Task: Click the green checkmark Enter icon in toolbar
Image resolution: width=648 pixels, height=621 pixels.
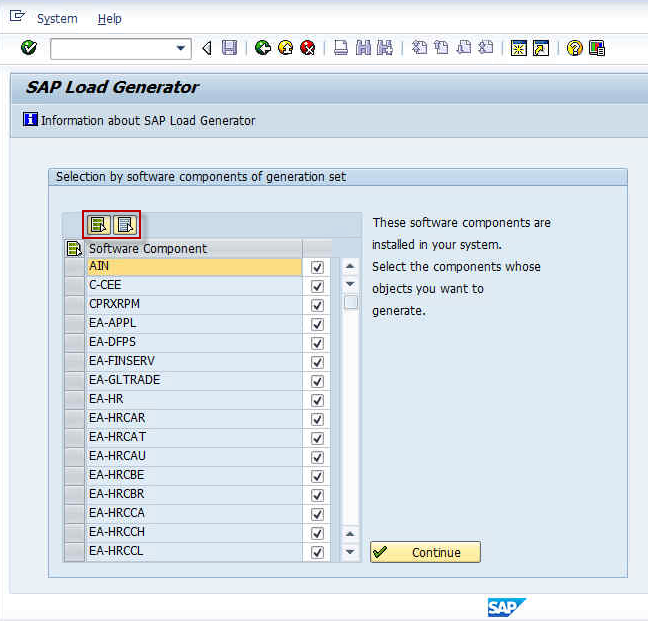Action: coord(29,48)
